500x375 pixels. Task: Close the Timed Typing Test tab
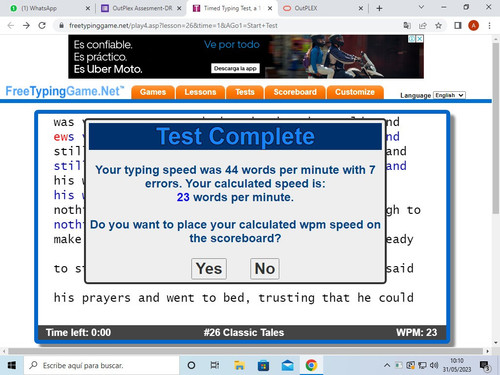(270, 8)
